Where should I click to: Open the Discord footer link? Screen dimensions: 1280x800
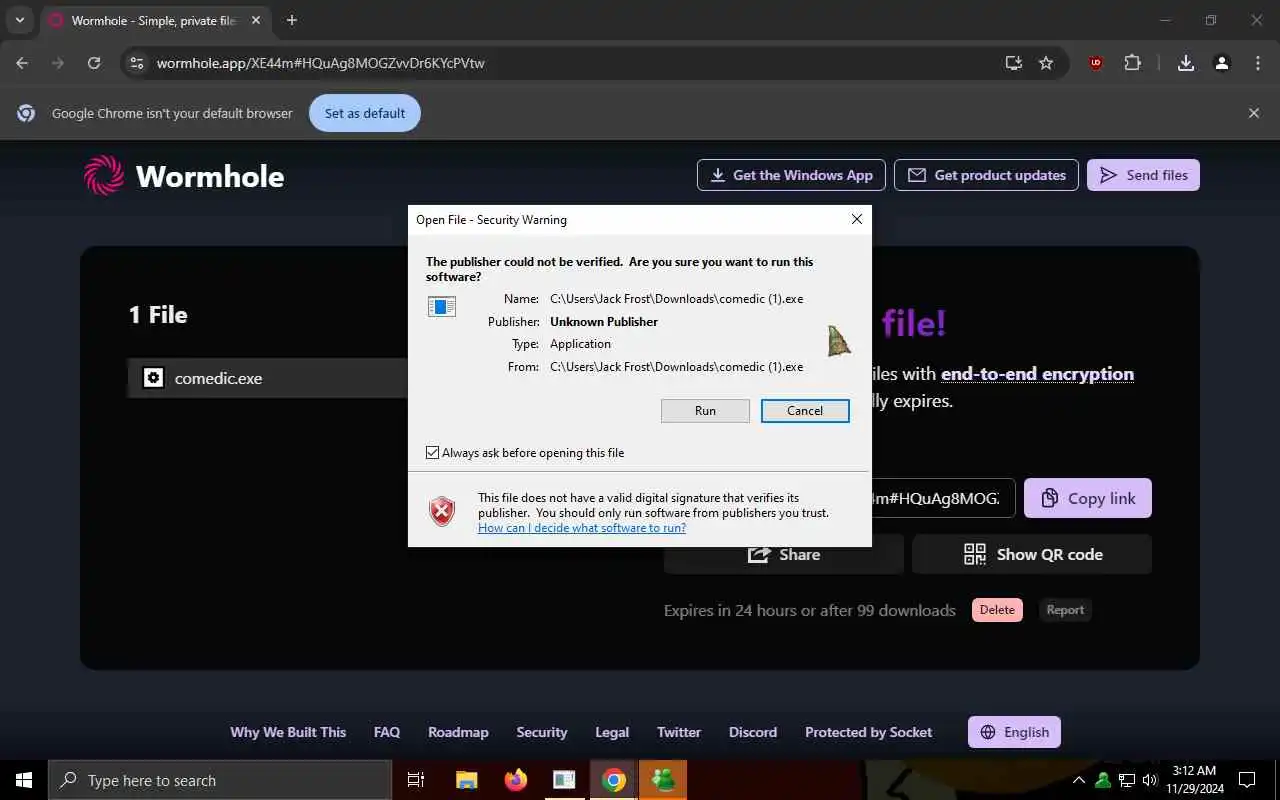click(x=753, y=732)
